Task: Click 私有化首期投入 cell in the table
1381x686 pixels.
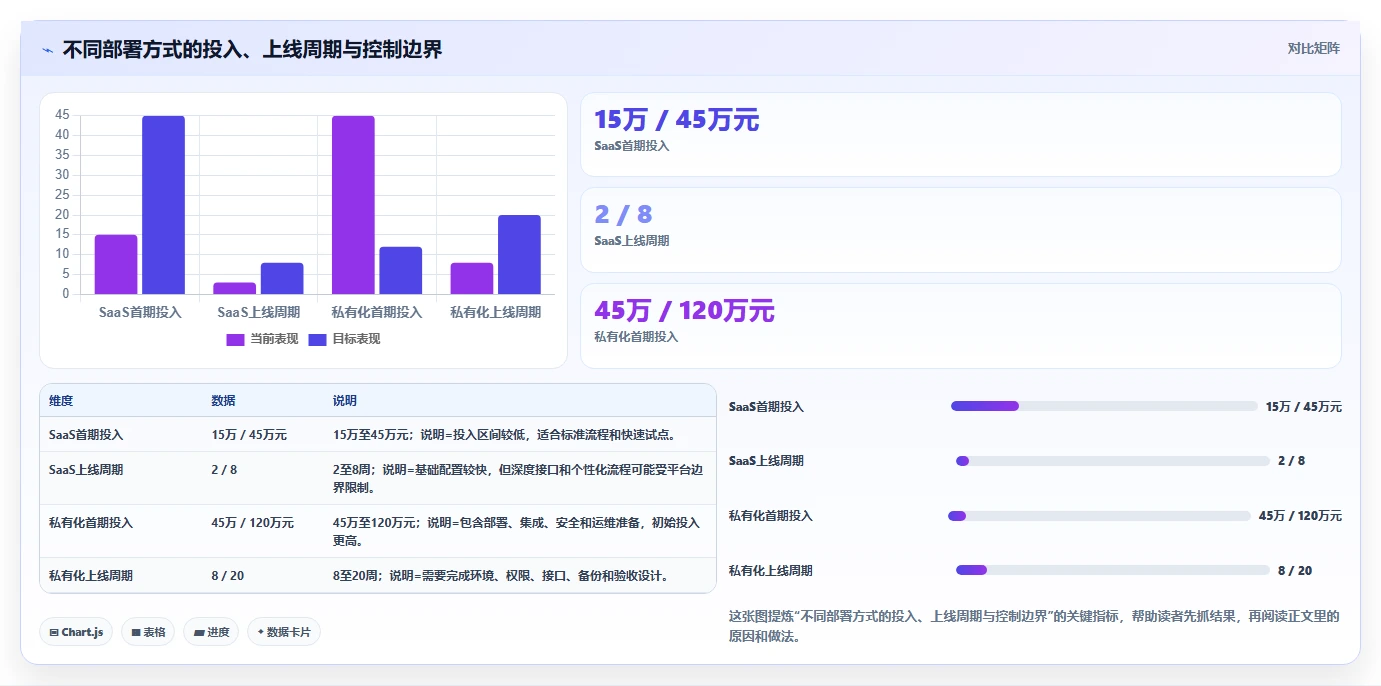Action: pyautogui.click(x=91, y=522)
